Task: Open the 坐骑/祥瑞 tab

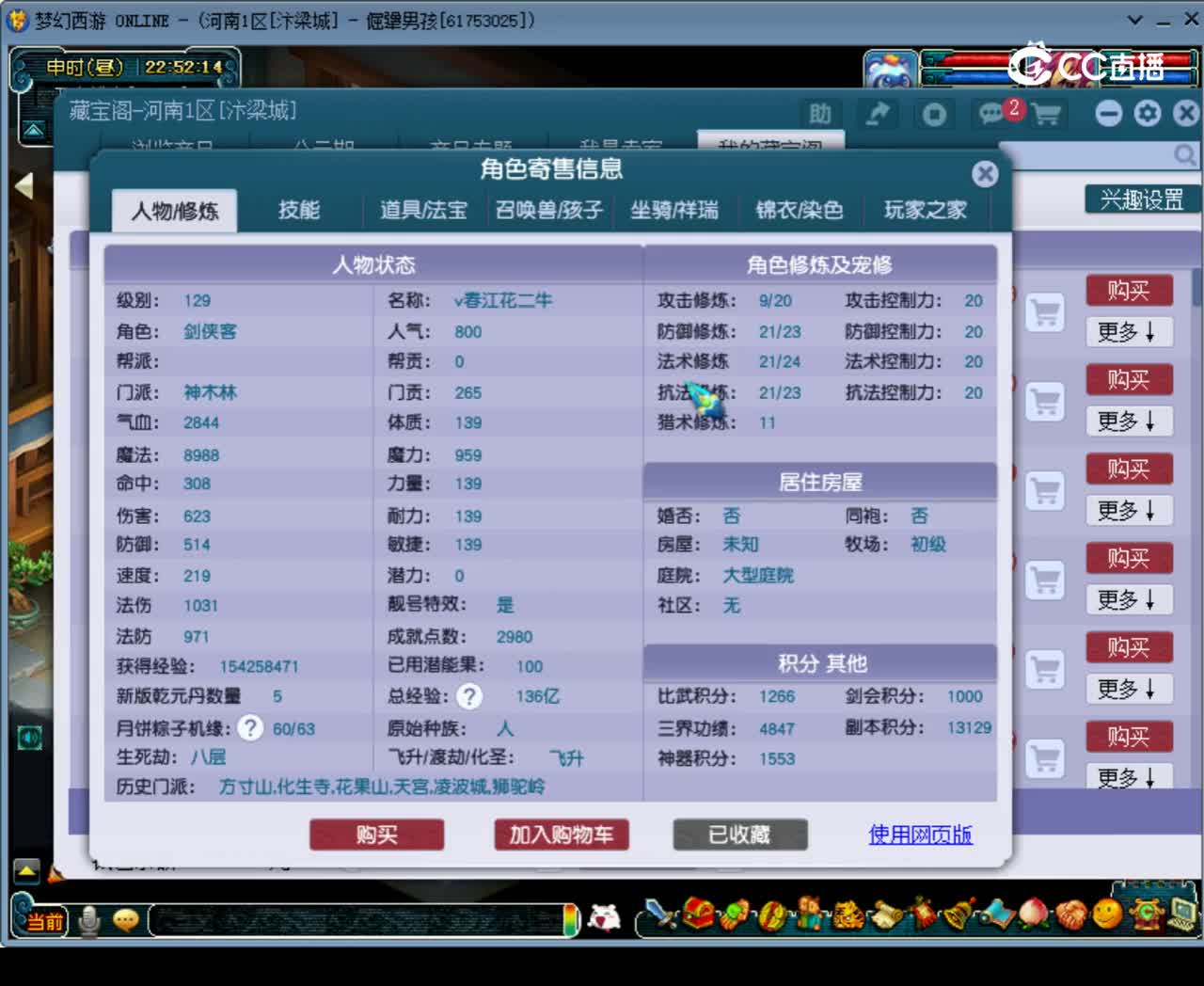Action: click(674, 210)
